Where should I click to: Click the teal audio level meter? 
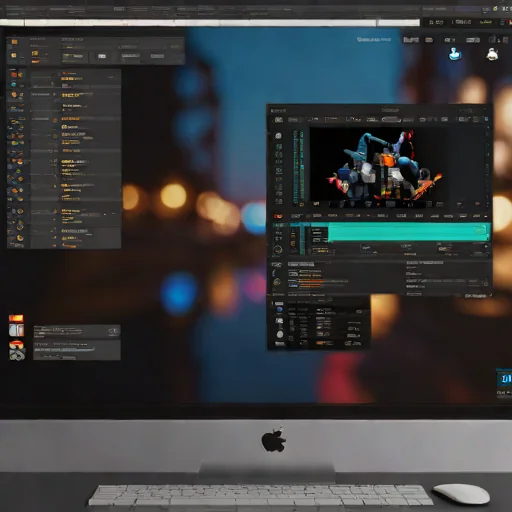298,167
